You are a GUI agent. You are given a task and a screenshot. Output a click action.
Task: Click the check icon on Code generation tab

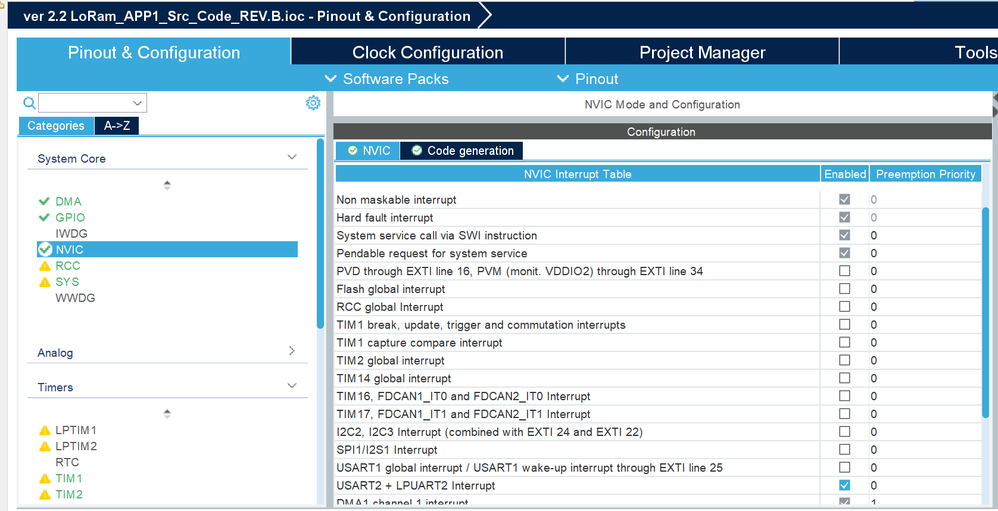[x=417, y=151]
